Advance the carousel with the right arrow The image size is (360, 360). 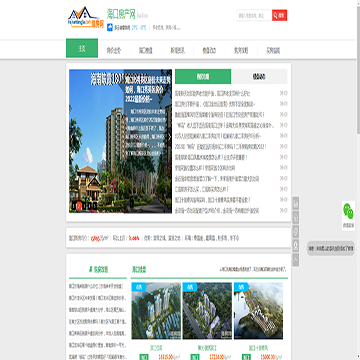tap(169, 136)
